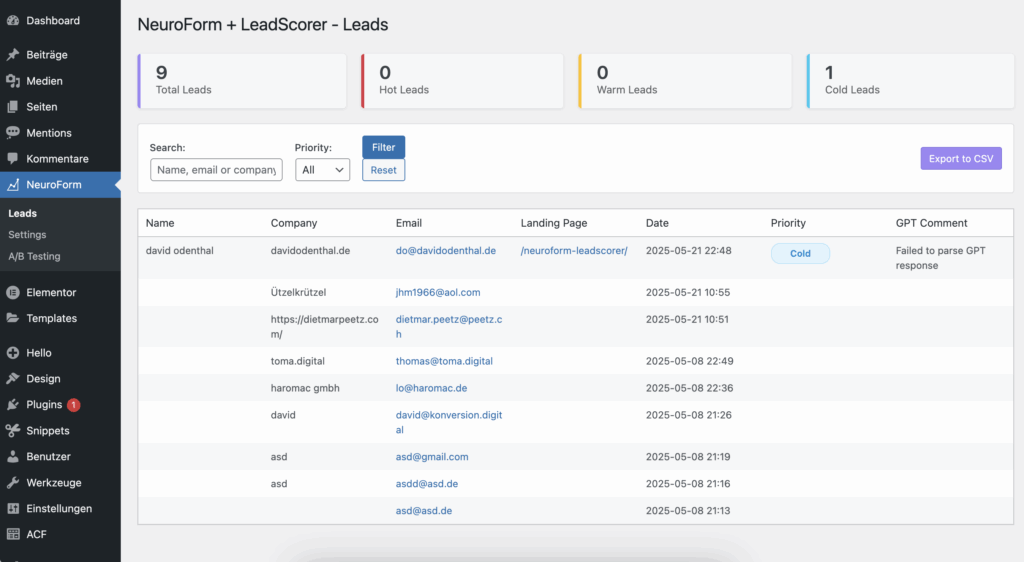
Task: Click the Snippets scissors icon
Action: (12, 431)
